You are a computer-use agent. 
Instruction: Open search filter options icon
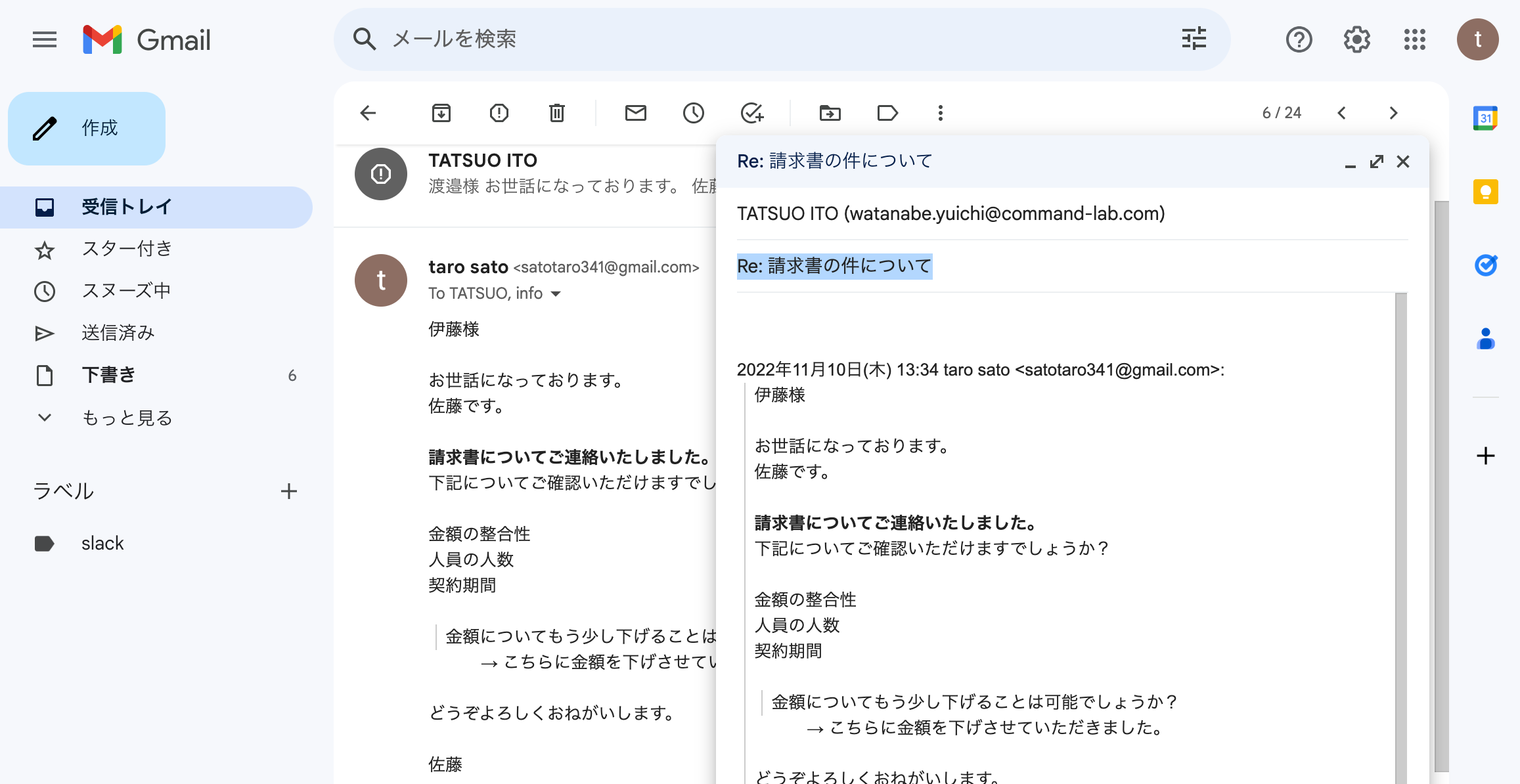pos(1194,39)
